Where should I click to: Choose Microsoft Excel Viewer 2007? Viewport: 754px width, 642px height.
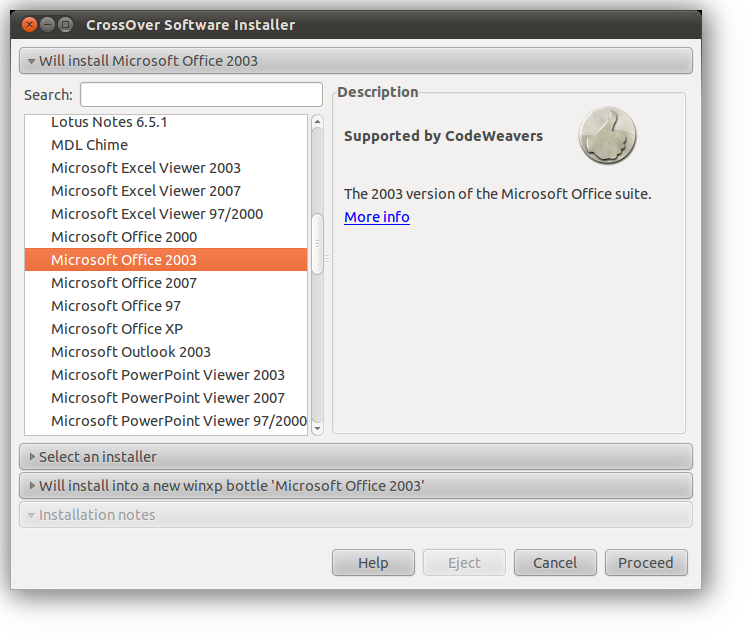coord(166,191)
